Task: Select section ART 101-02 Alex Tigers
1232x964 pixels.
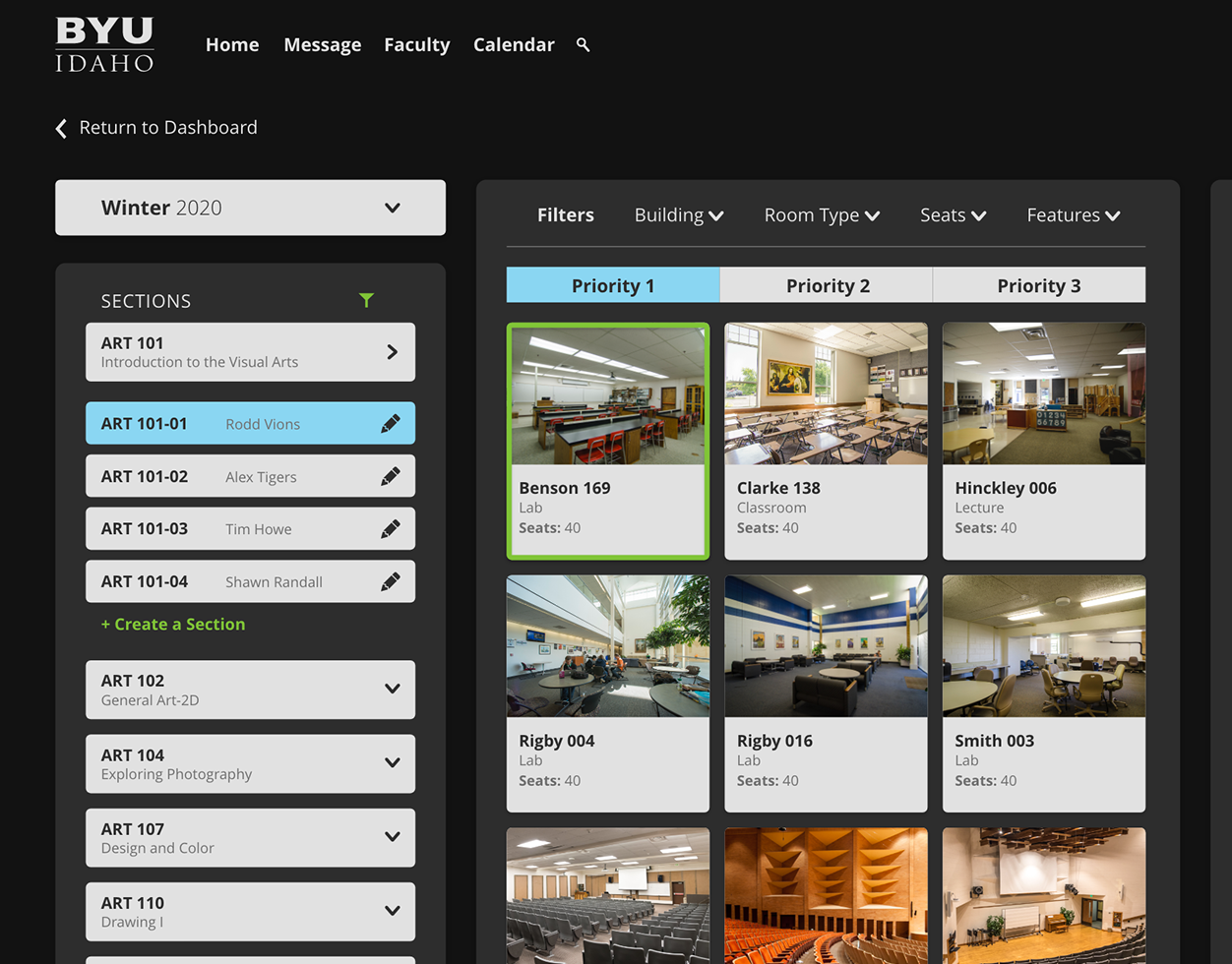Action: pyautogui.click(x=250, y=476)
